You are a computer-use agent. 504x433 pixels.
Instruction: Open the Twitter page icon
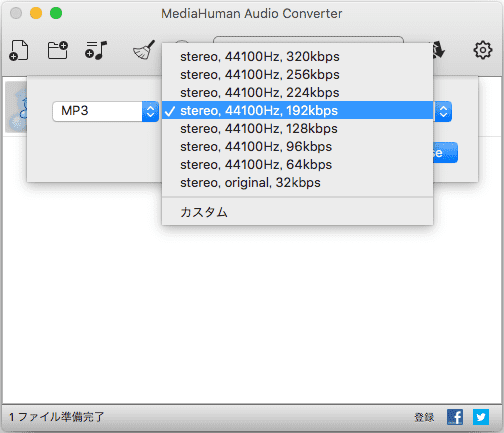click(x=481, y=417)
